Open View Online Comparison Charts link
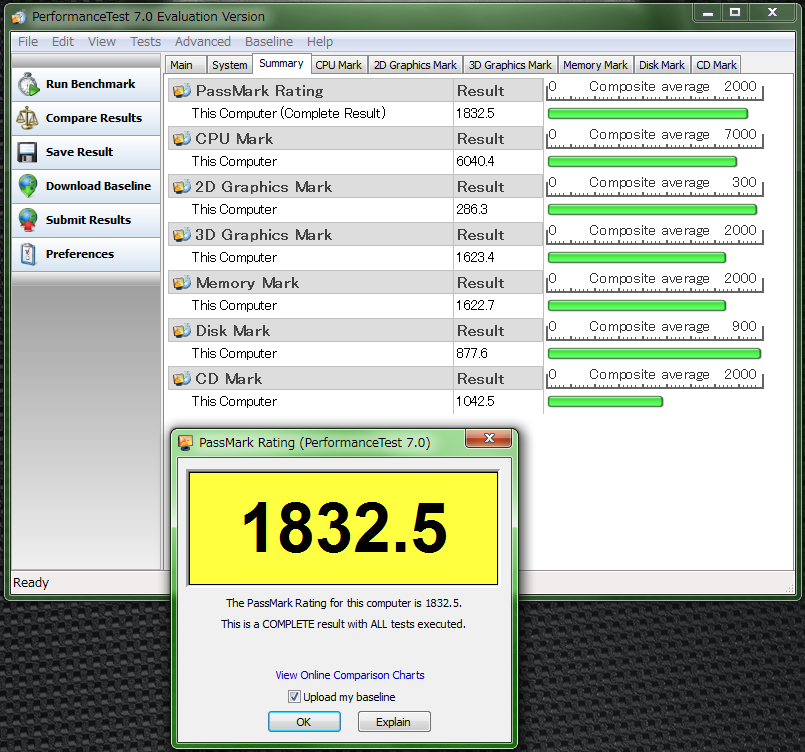Screen dimensions: 805x752 [350, 675]
